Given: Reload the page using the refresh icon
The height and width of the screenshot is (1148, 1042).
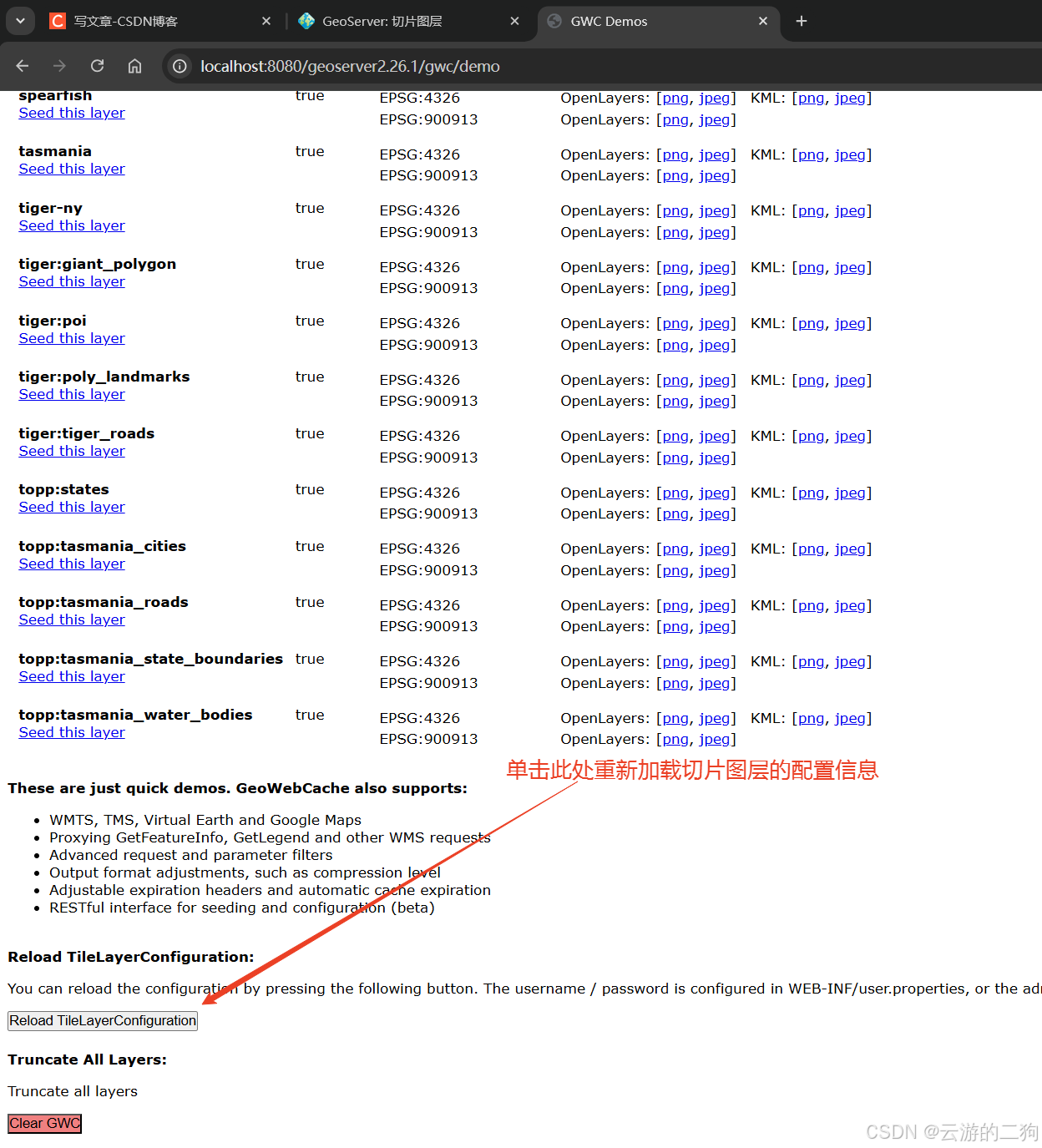Looking at the screenshot, I should pos(97,66).
